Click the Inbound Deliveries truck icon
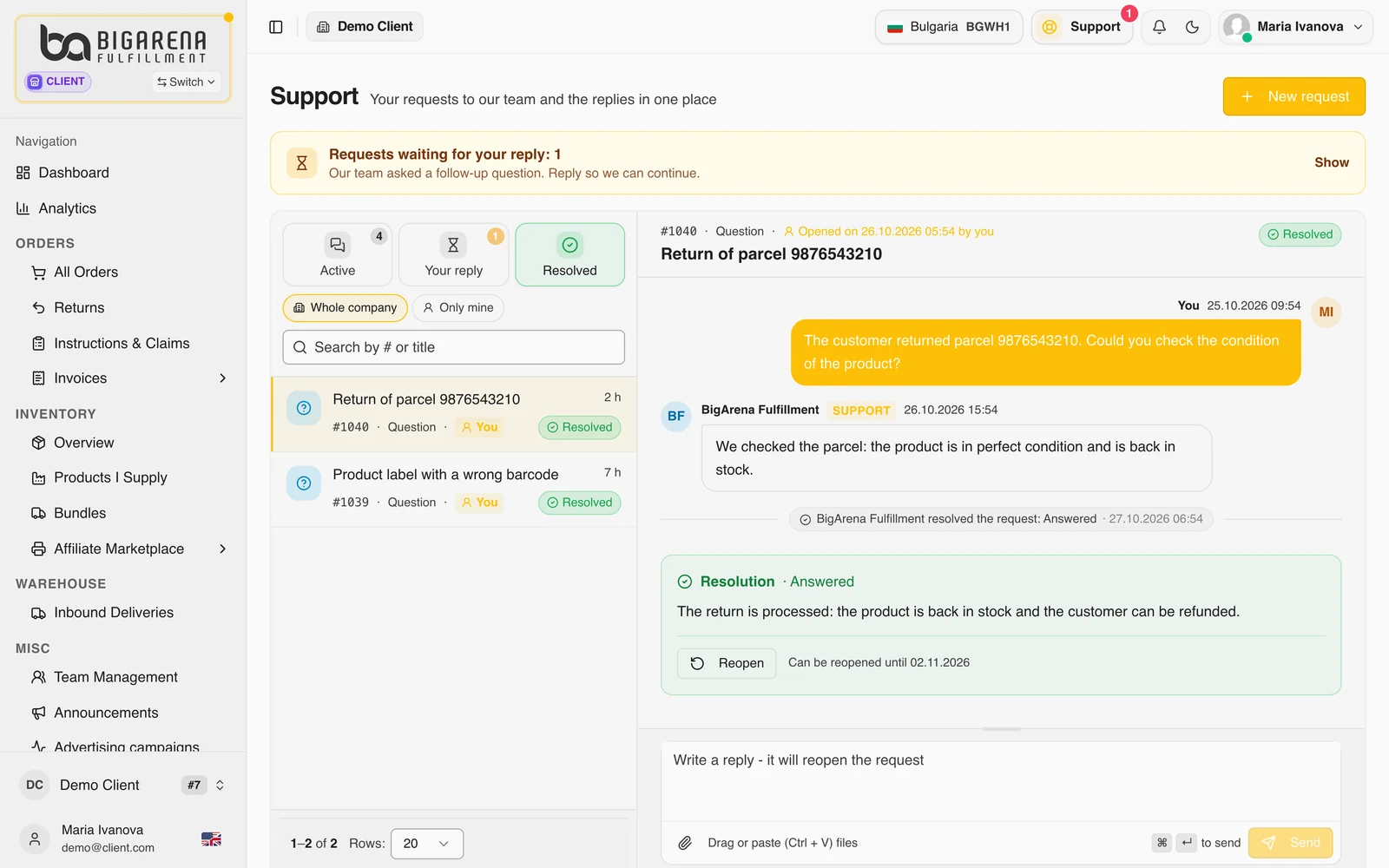The width and height of the screenshot is (1389, 868). (x=38, y=613)
